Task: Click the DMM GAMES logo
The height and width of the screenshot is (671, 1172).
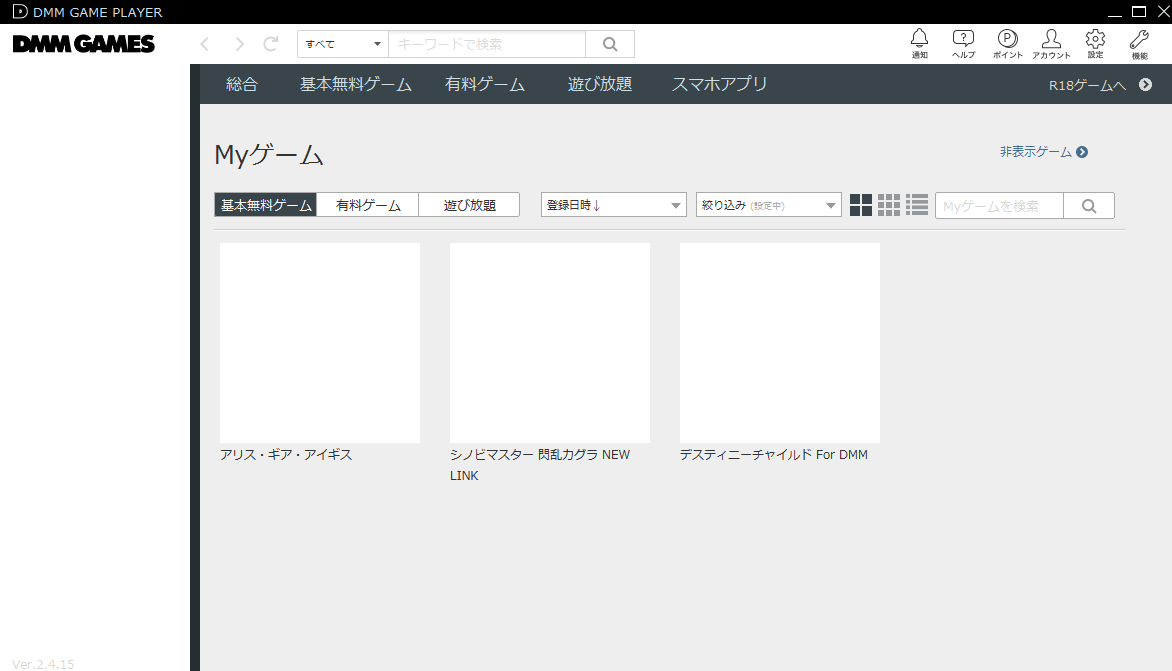Action: click(x=84, y=44)
